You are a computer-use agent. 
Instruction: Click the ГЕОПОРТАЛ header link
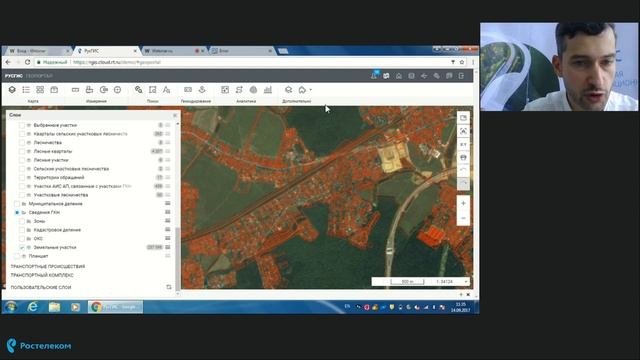point(39,76)
